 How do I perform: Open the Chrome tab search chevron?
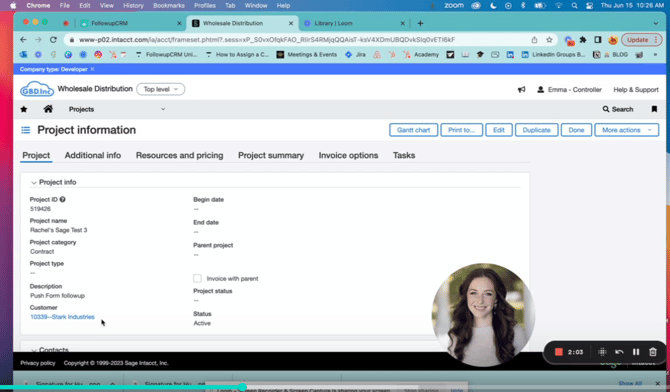tap(655, 24)
